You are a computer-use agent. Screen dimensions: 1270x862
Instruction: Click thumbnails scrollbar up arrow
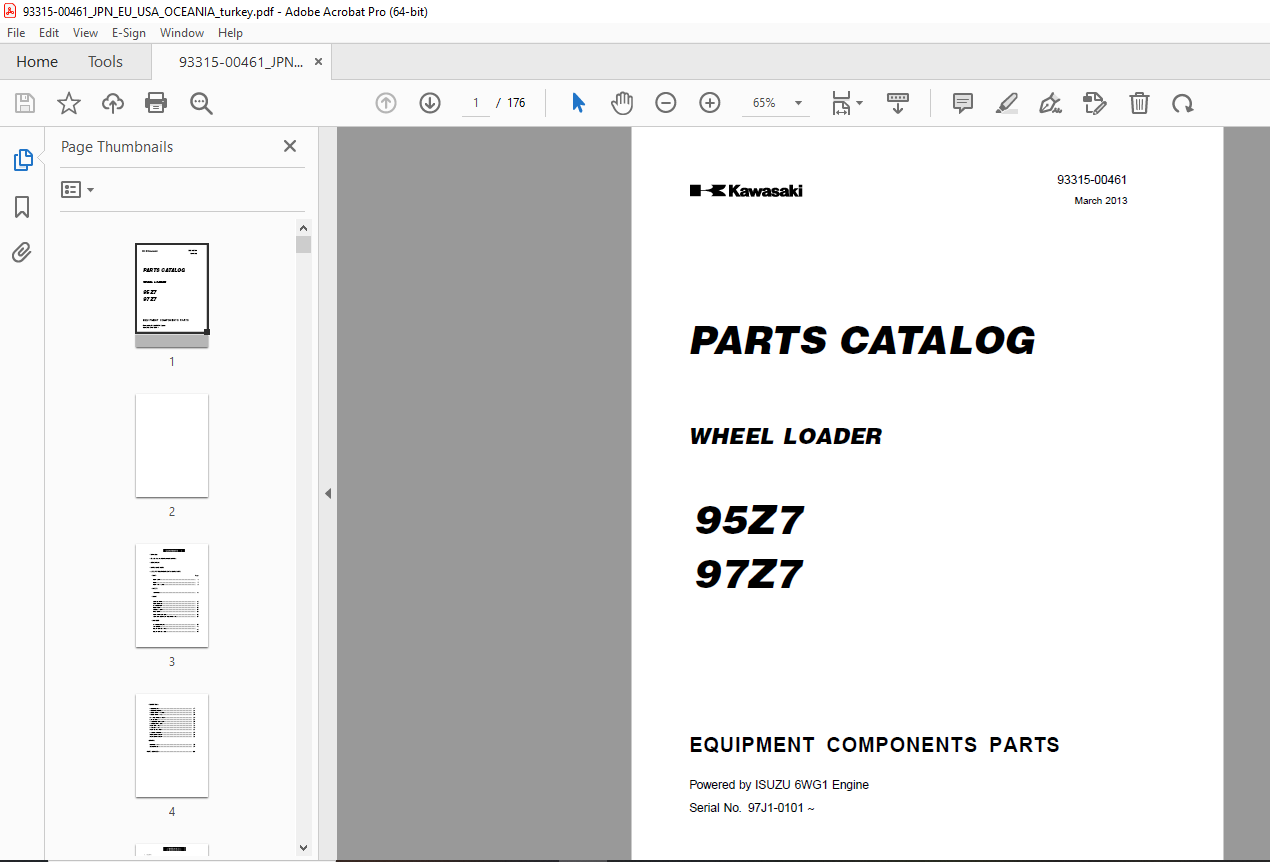pyautogui.click(x=304, y=227)
